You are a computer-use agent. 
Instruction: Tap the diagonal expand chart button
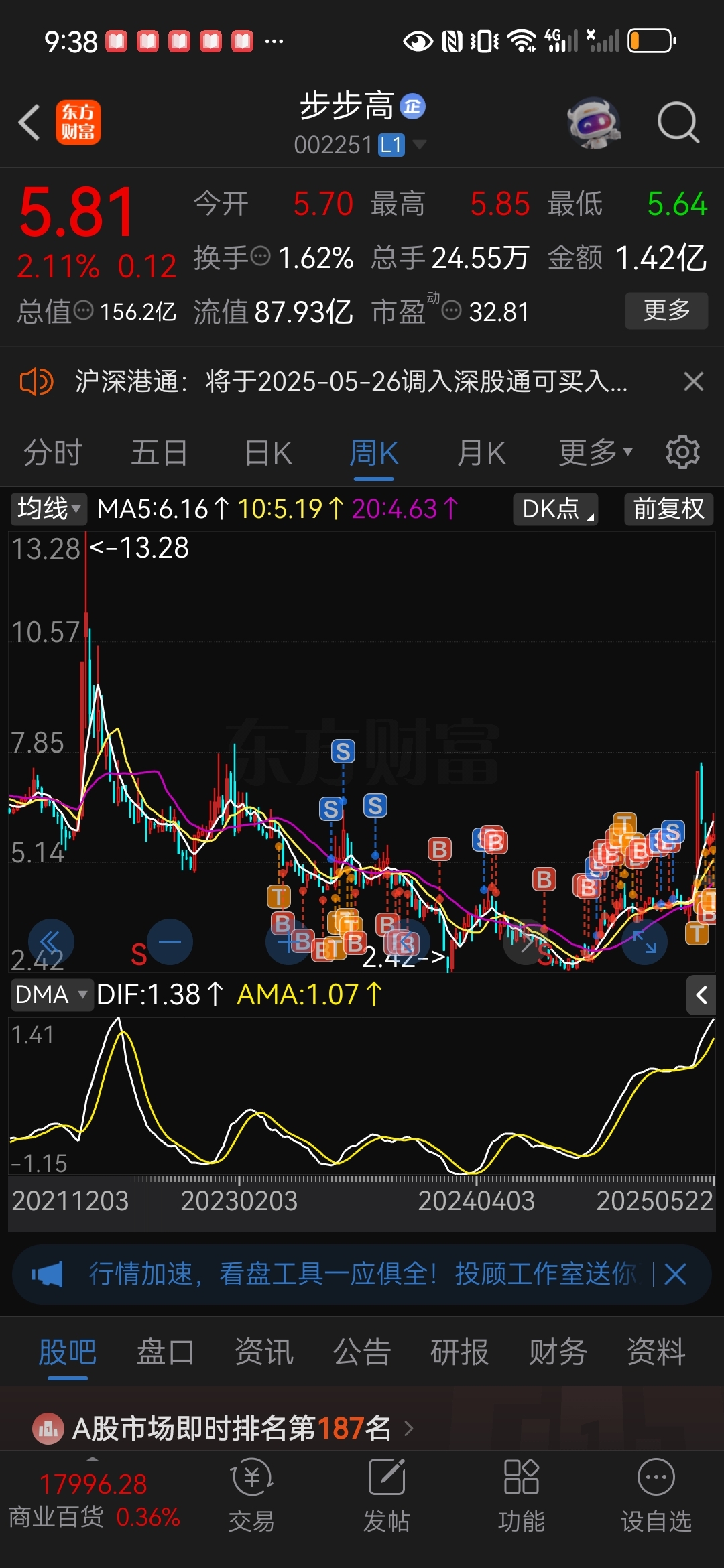(x=645, y=941)
